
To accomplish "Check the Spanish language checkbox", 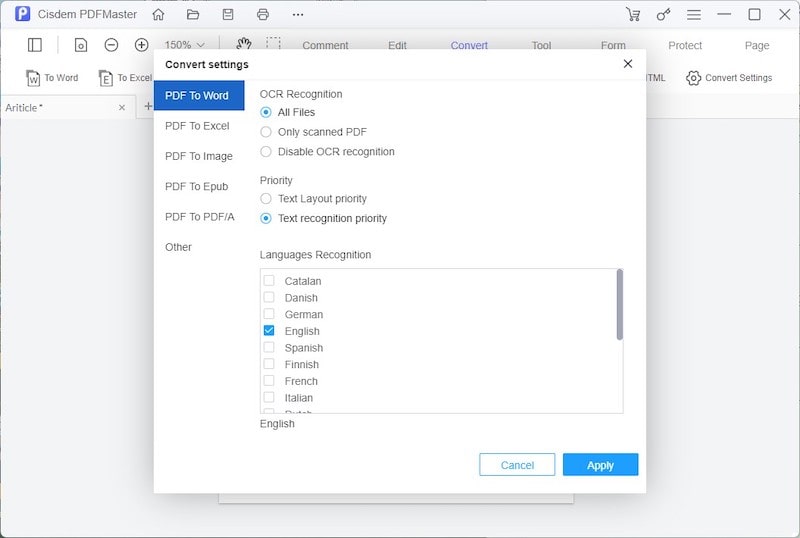I will coord(269,348).
